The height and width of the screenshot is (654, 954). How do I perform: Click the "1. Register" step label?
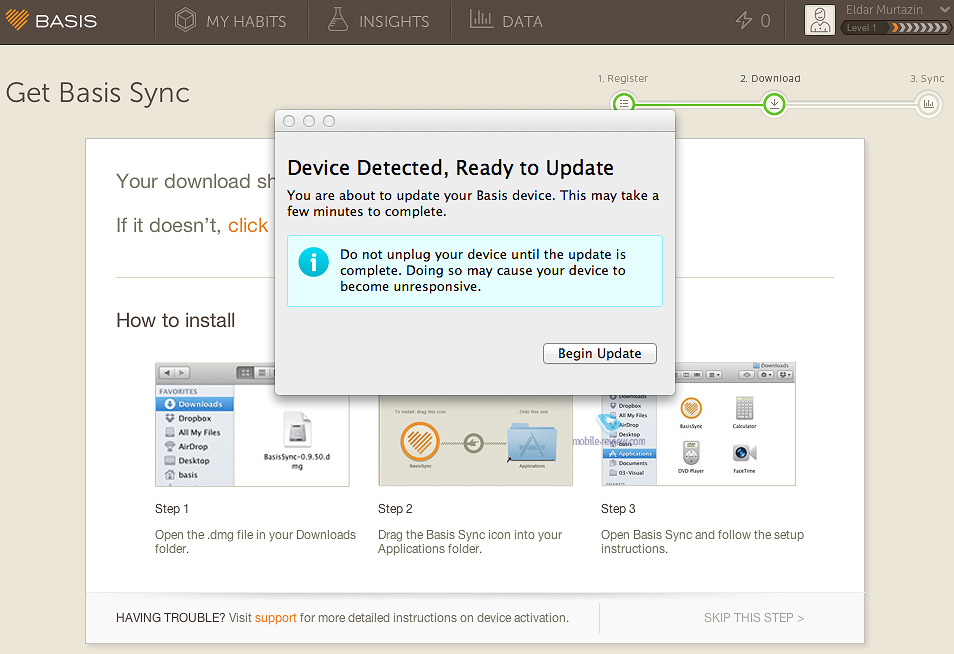[622, 78]
